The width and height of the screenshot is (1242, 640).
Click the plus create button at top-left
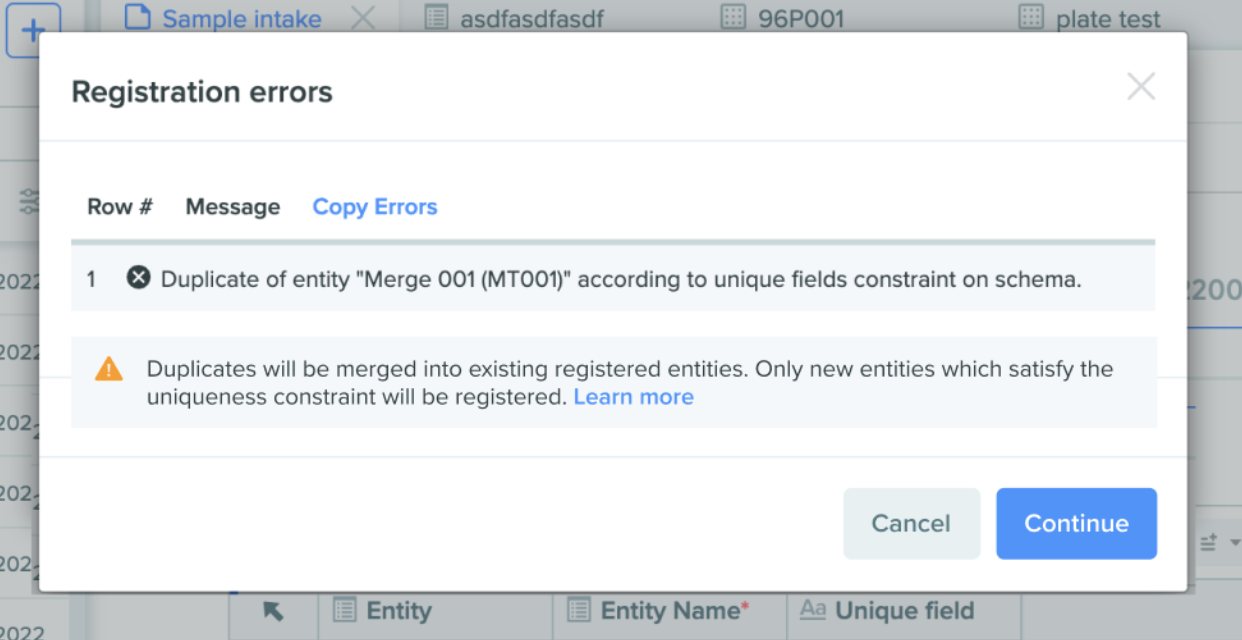[x=33, y=30]
